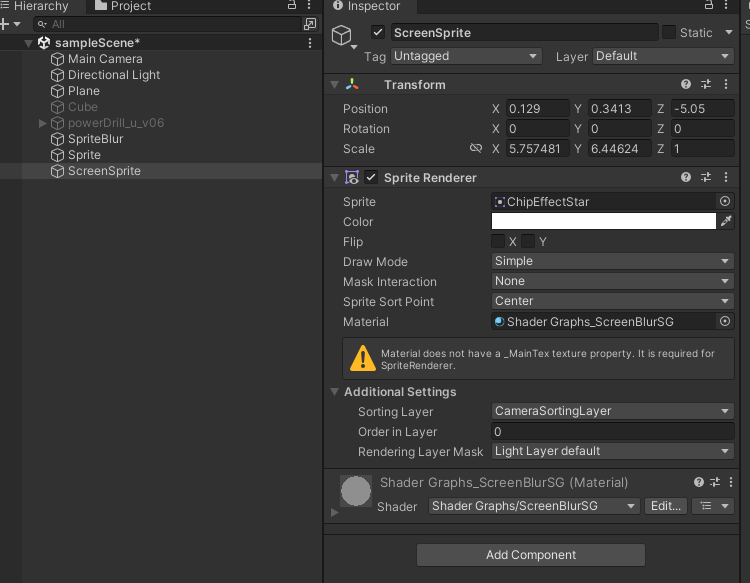Screen dimensions: 750x583
Task: Open Sprite Renderer help icon
Action: pos(686,177)
